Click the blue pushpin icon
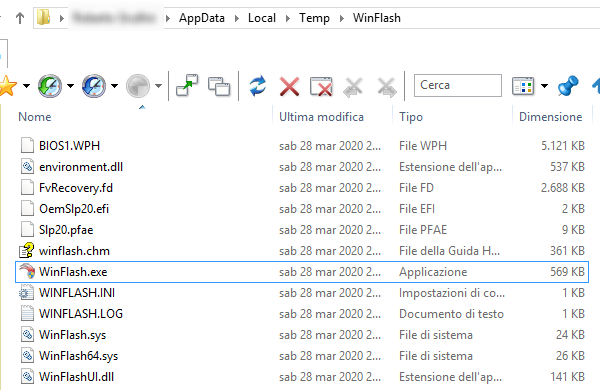The image size is (600, 390). pyautogui.click(x=568, y=86)
